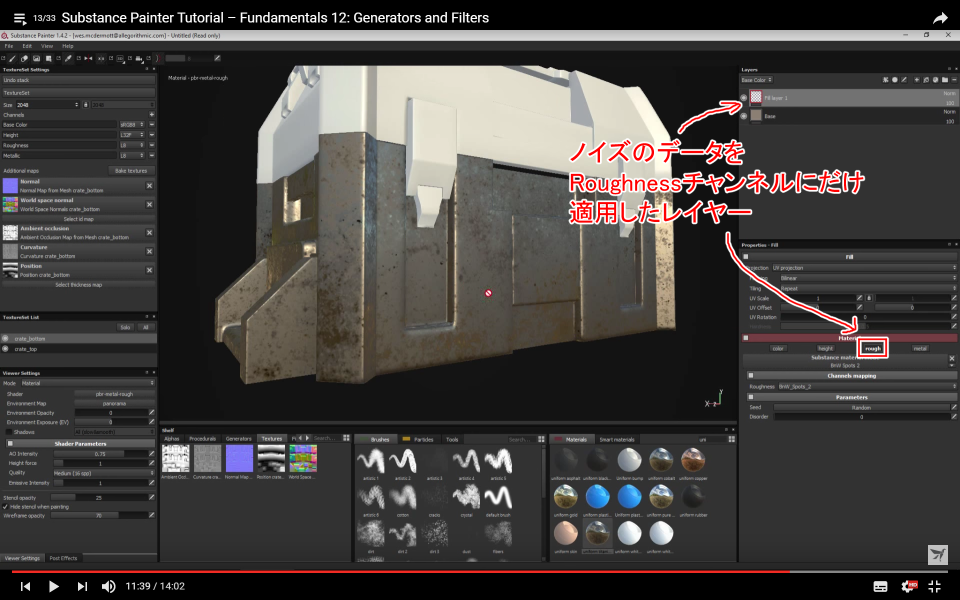Click the Select id map button

[78, 219]
